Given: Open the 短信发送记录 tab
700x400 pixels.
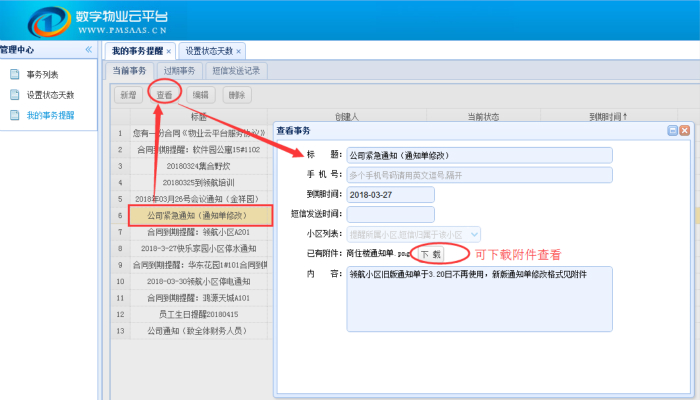Looking at the screenshot, I should (x=236, y=71).
